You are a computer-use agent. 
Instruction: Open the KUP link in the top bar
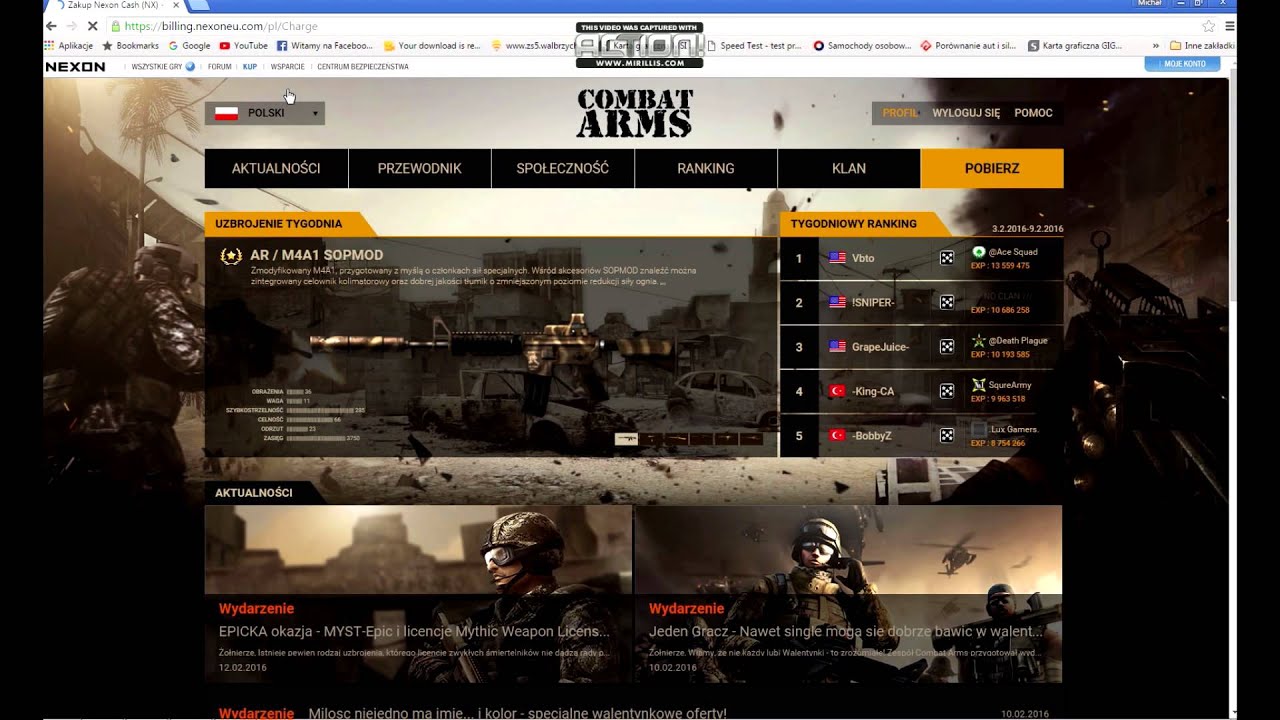(250, 66)
